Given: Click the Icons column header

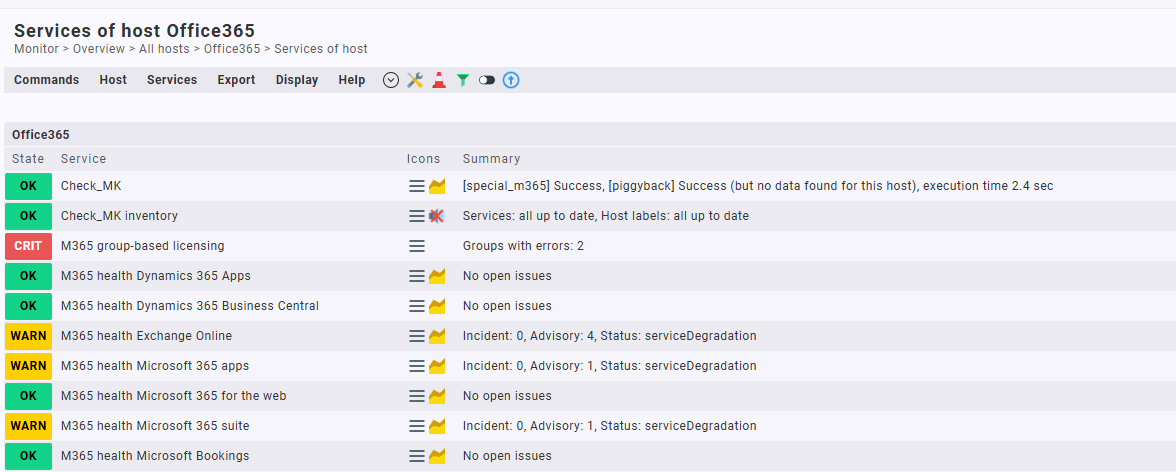Looking at the screenshot, I should click(x=424, y=159).
